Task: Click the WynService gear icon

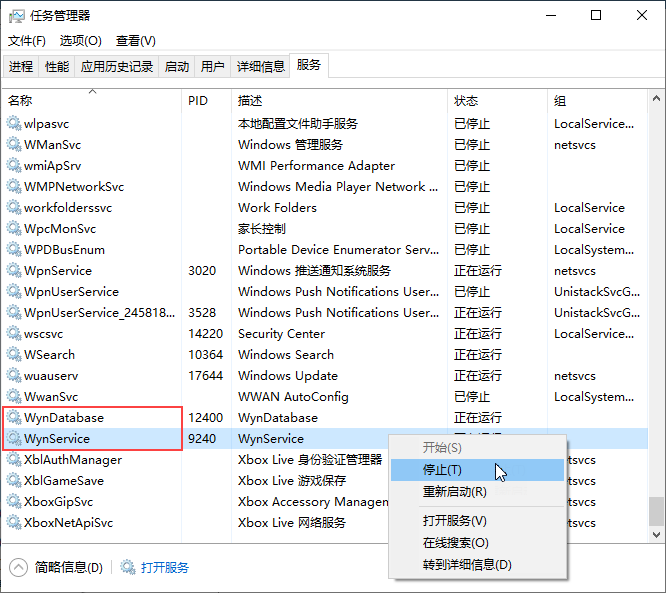Action: pos(14,438)
